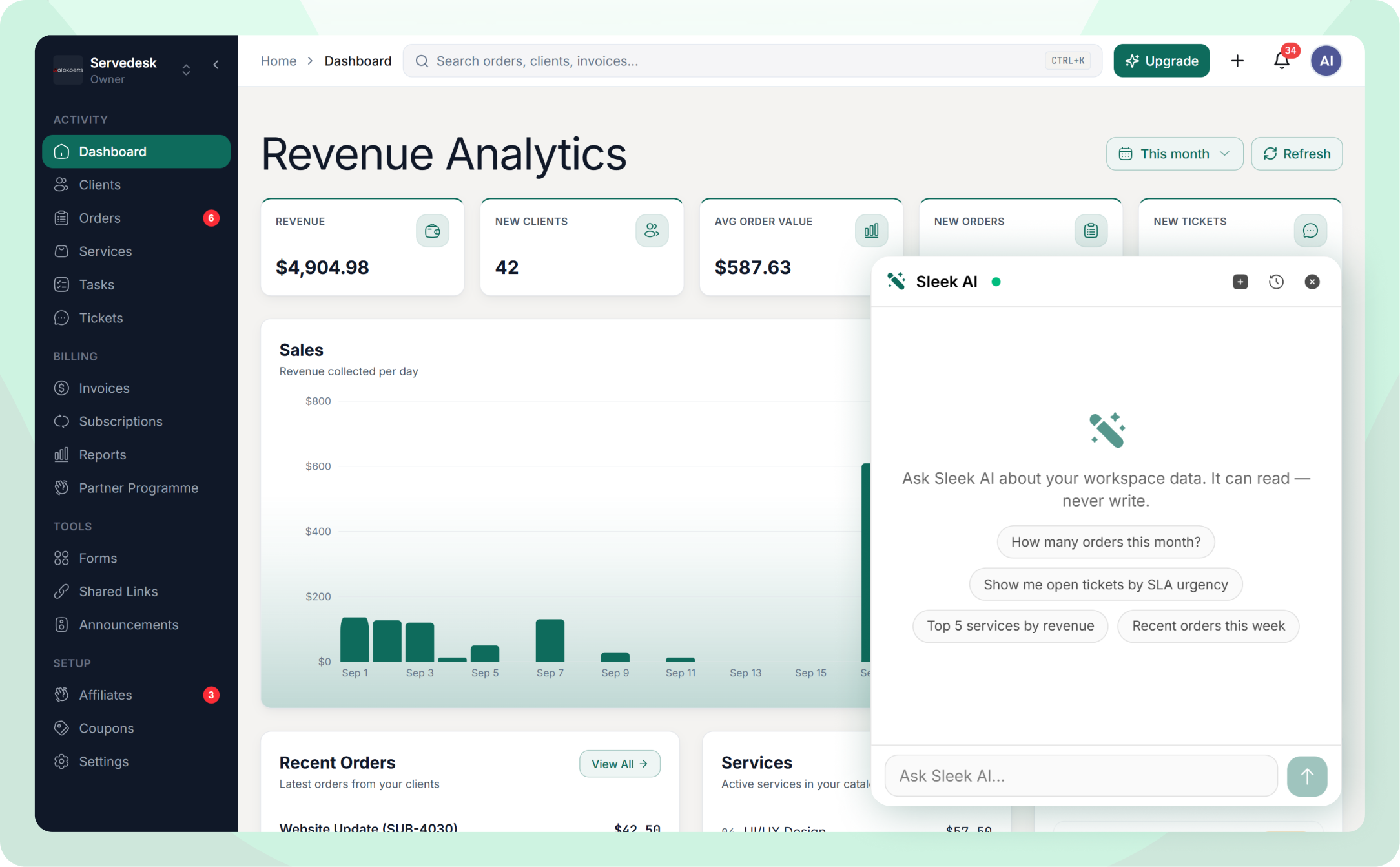Click the Avg Order Value chart icon

click(x=871, y=231)
